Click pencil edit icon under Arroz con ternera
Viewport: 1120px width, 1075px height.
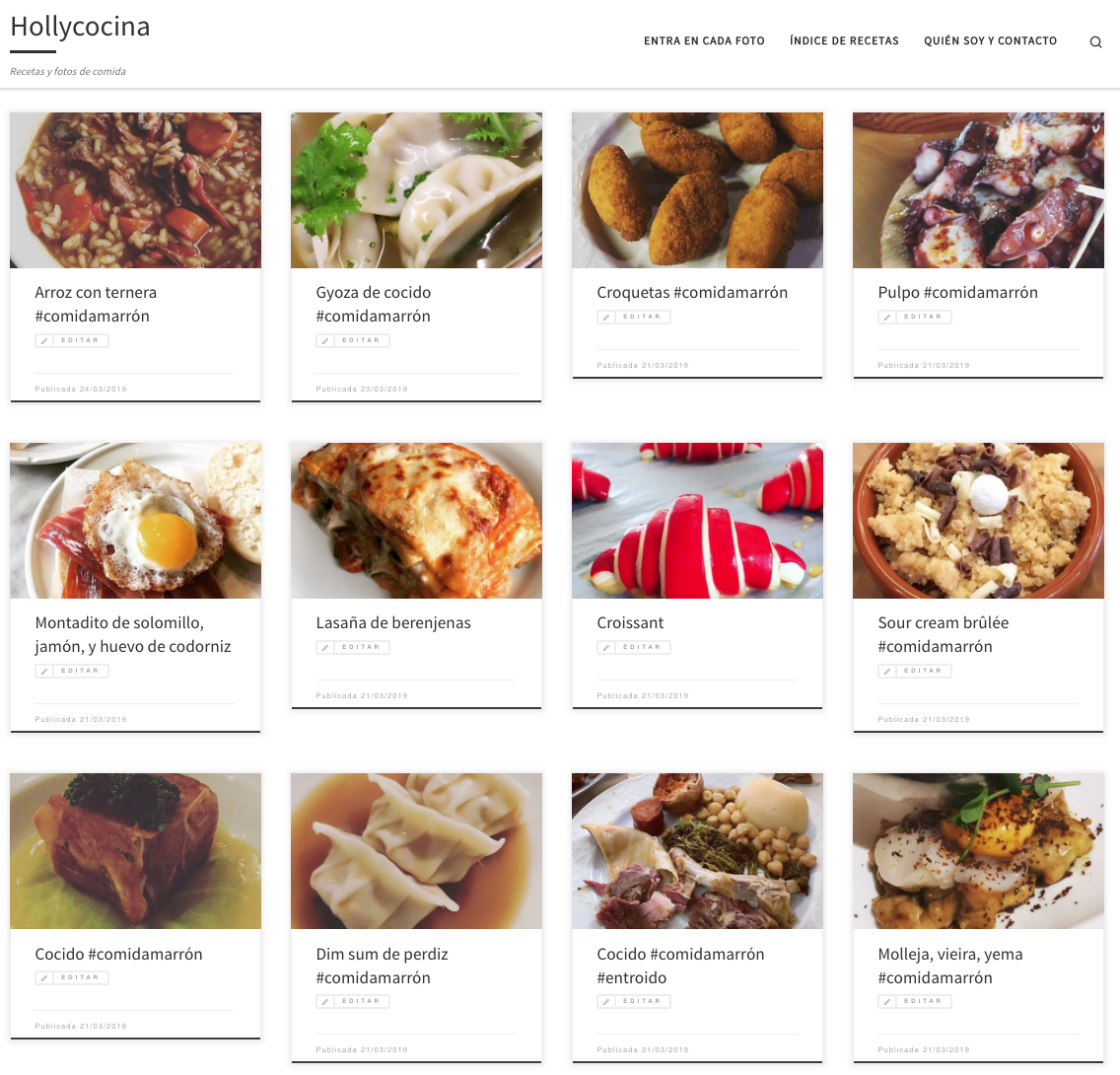tap(44, 340)
